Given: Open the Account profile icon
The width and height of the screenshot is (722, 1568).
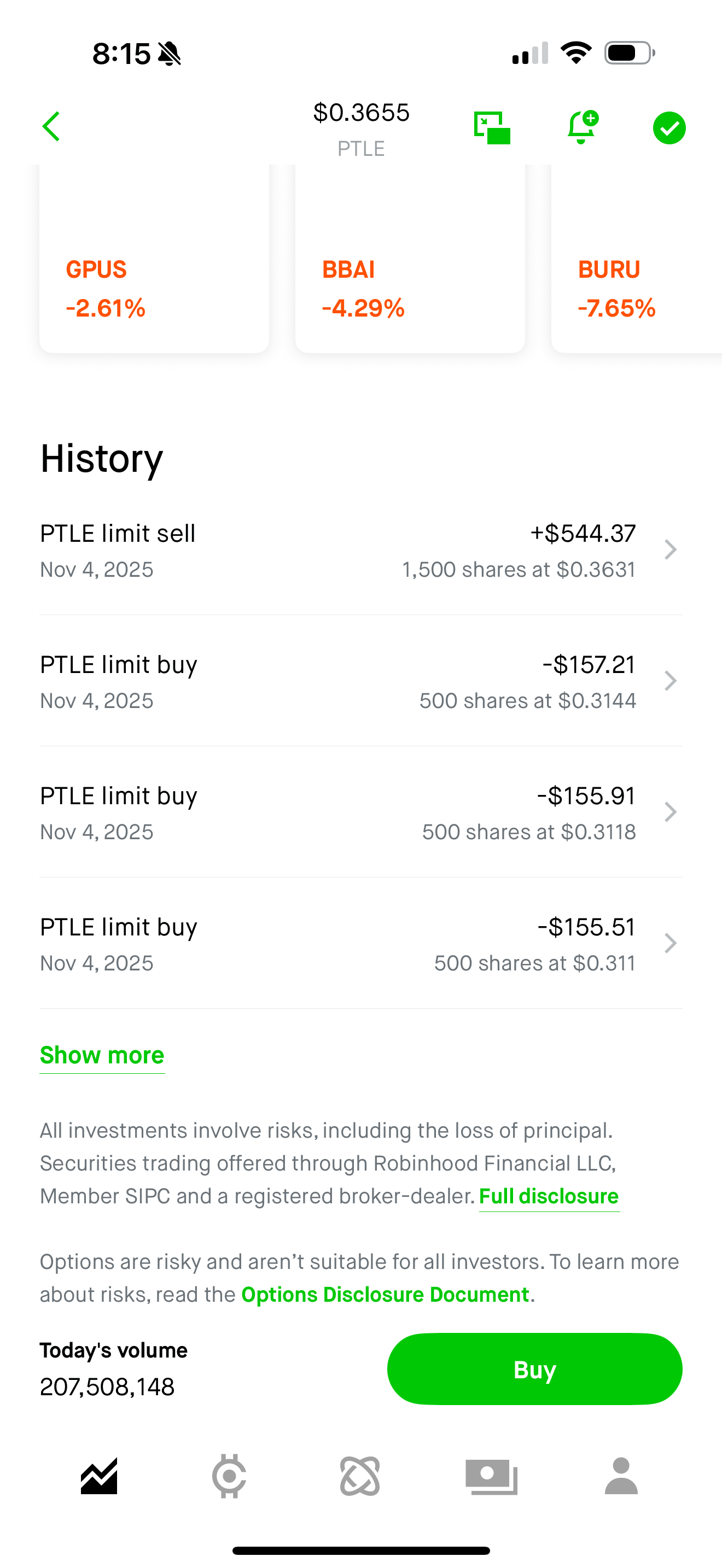Looking at the screenshot, I should (x=621, y=1476).
